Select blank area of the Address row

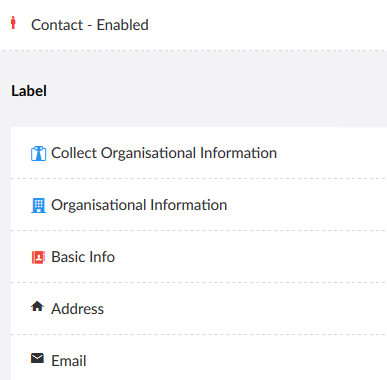[245, 309]
